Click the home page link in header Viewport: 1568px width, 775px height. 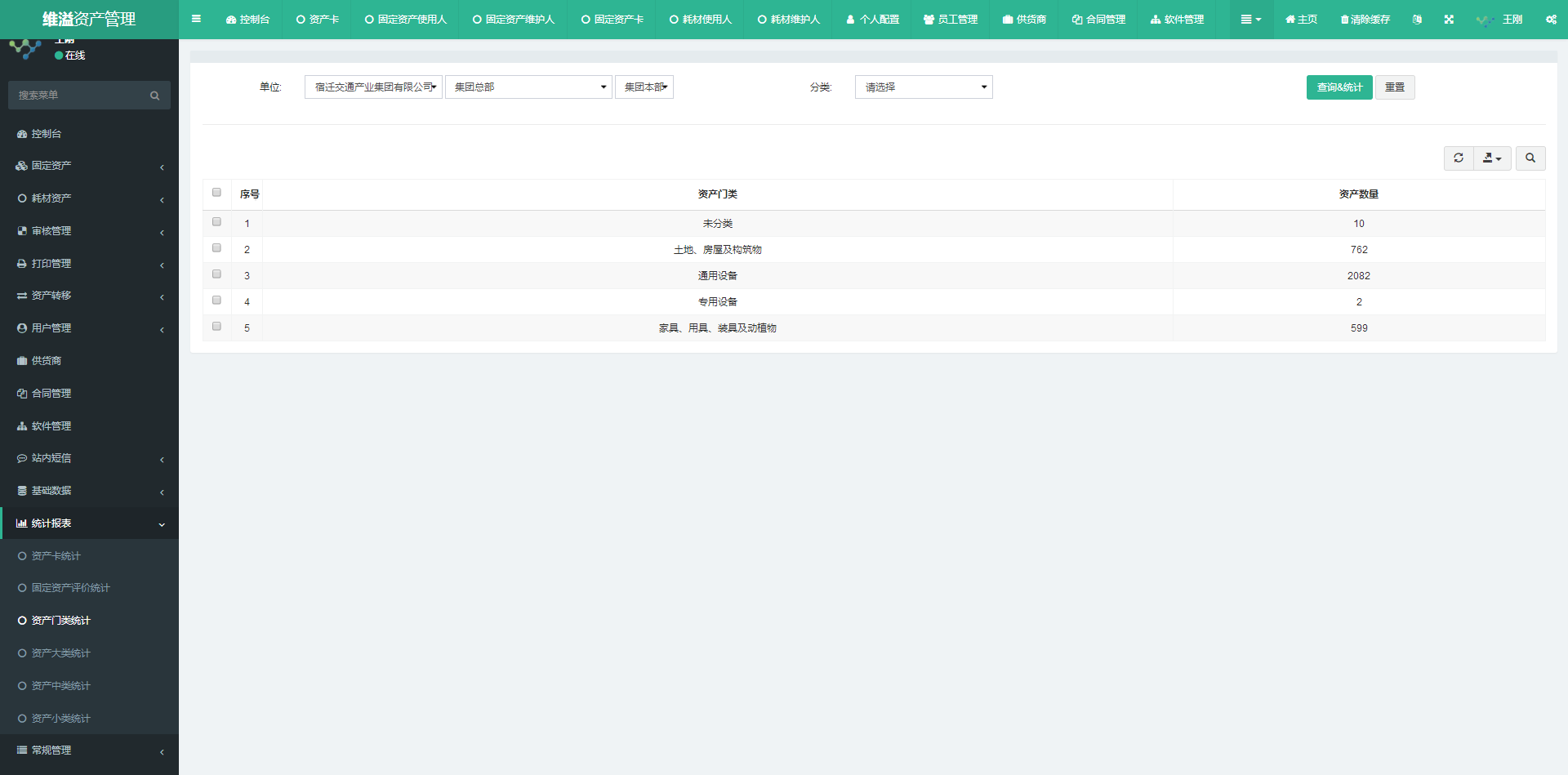coord(1301,20)
